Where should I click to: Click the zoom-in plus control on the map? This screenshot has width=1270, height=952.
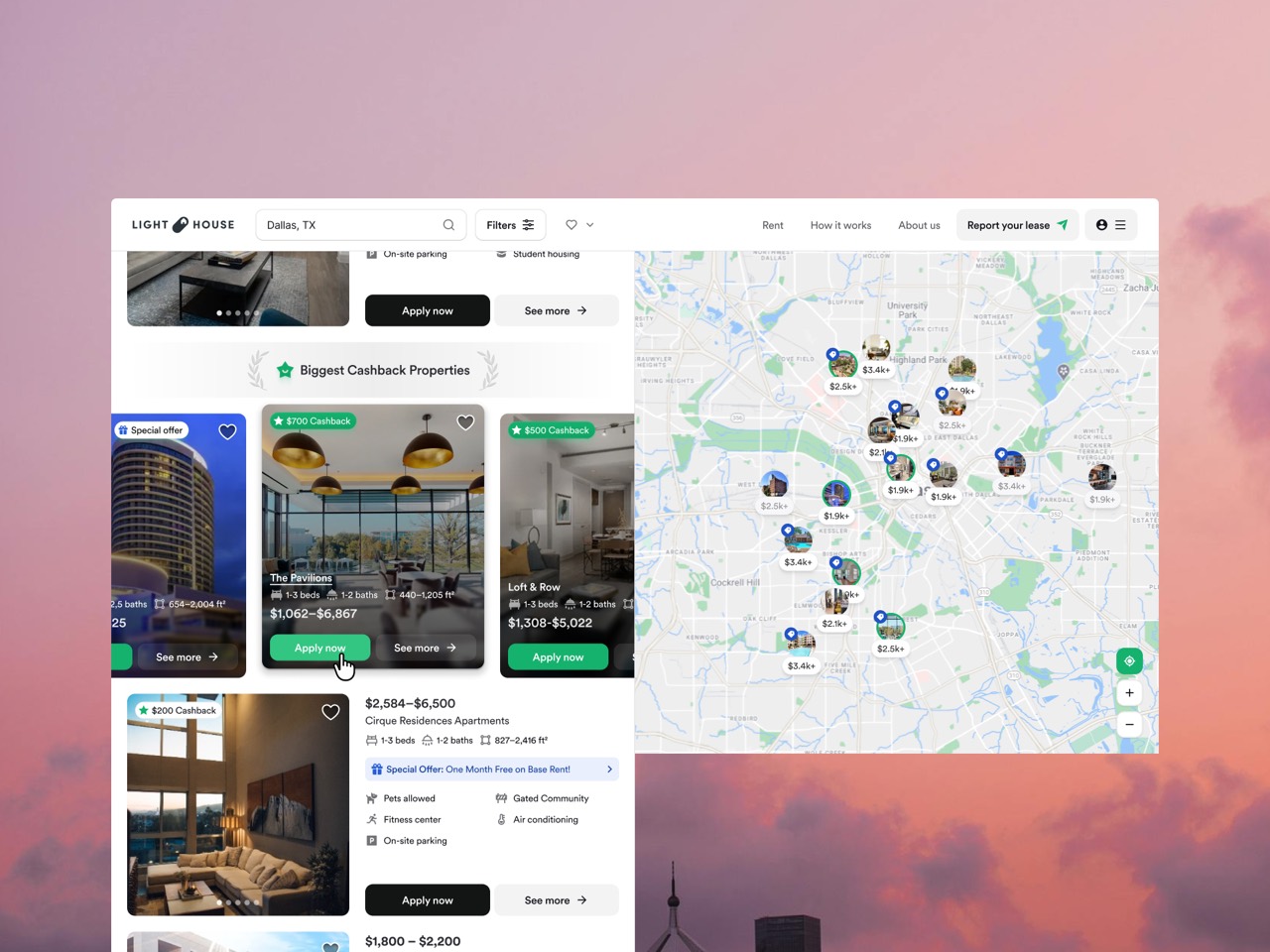1129,692
